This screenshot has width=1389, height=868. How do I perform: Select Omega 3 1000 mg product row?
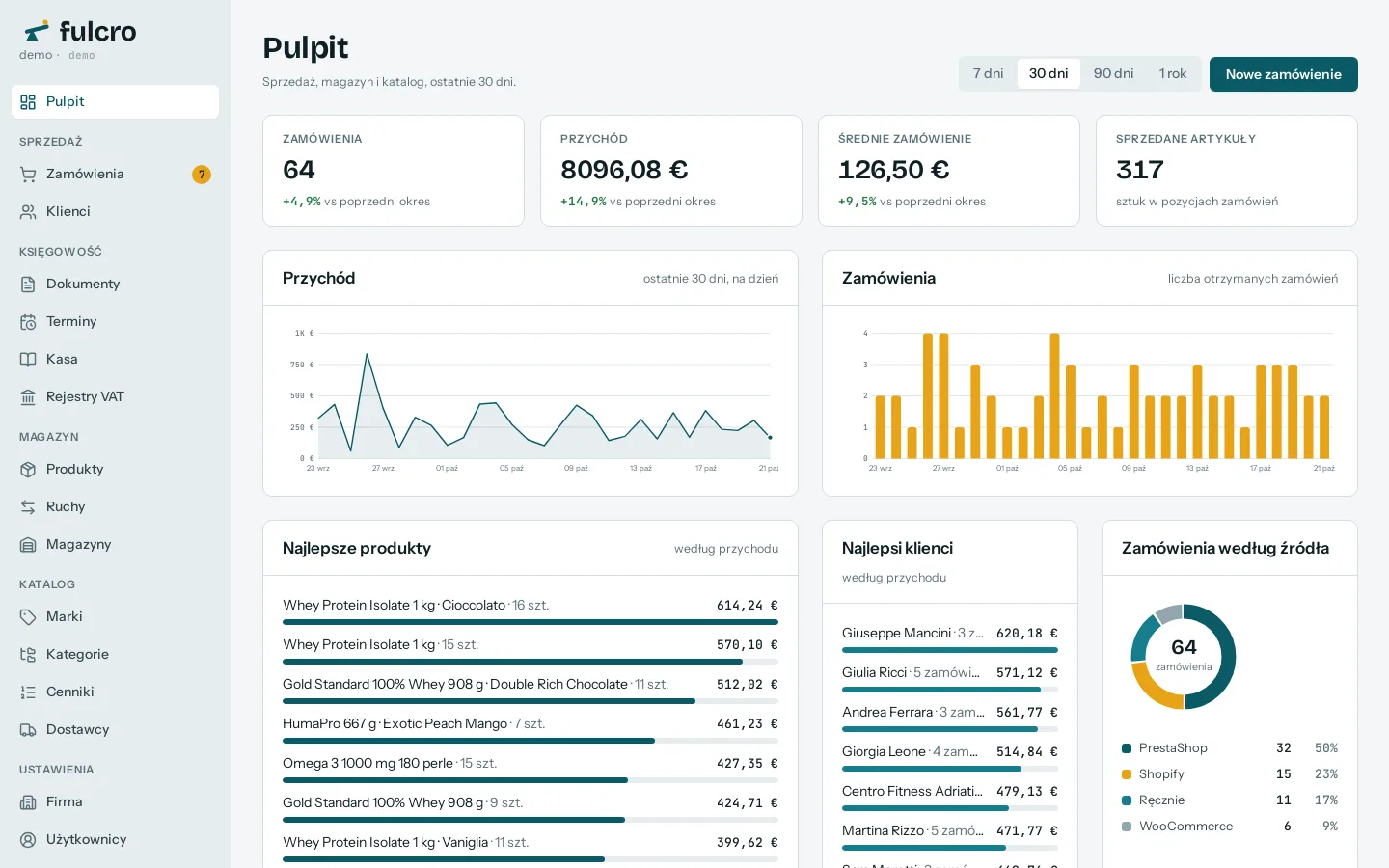(x=531, y=769)
